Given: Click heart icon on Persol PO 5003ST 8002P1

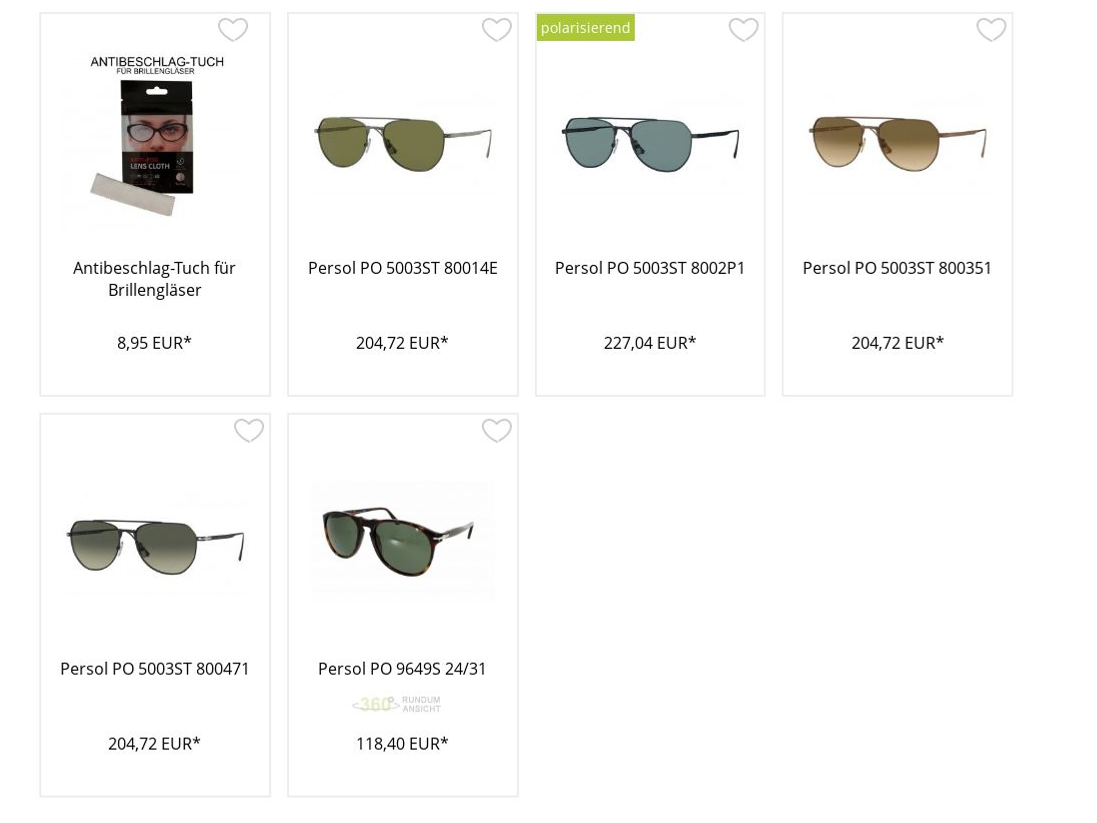Looking at the screenshot, I should (x=744, y=30).
